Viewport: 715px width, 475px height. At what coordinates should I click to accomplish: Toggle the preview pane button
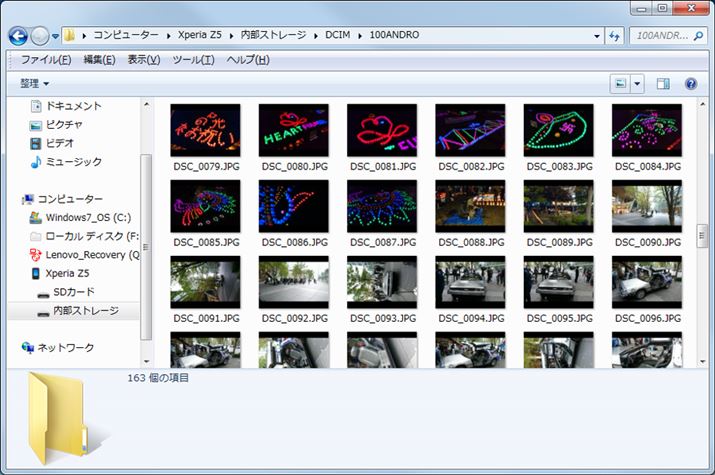[662, 84]
